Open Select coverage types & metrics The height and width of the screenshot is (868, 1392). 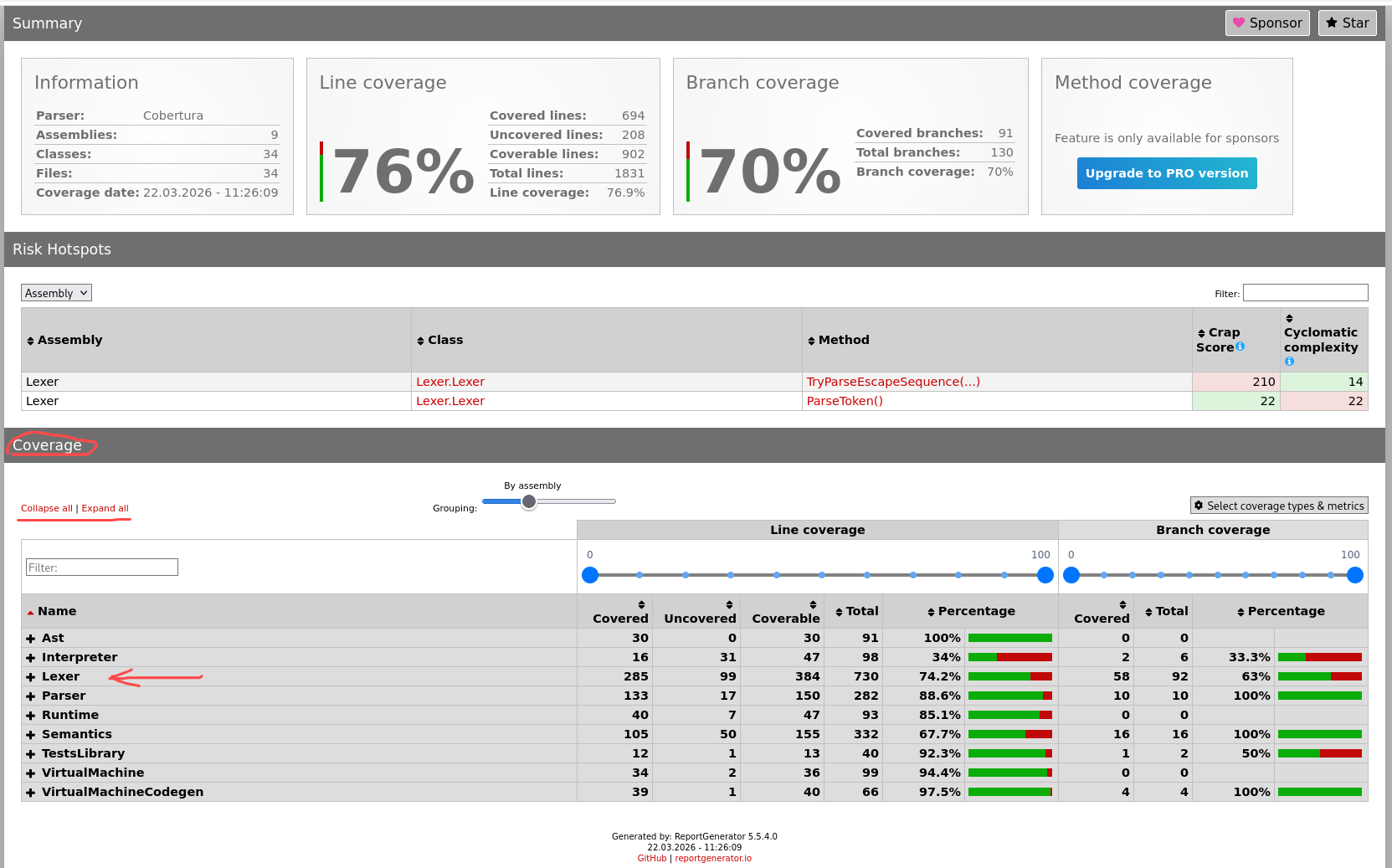coord(1278,506)
